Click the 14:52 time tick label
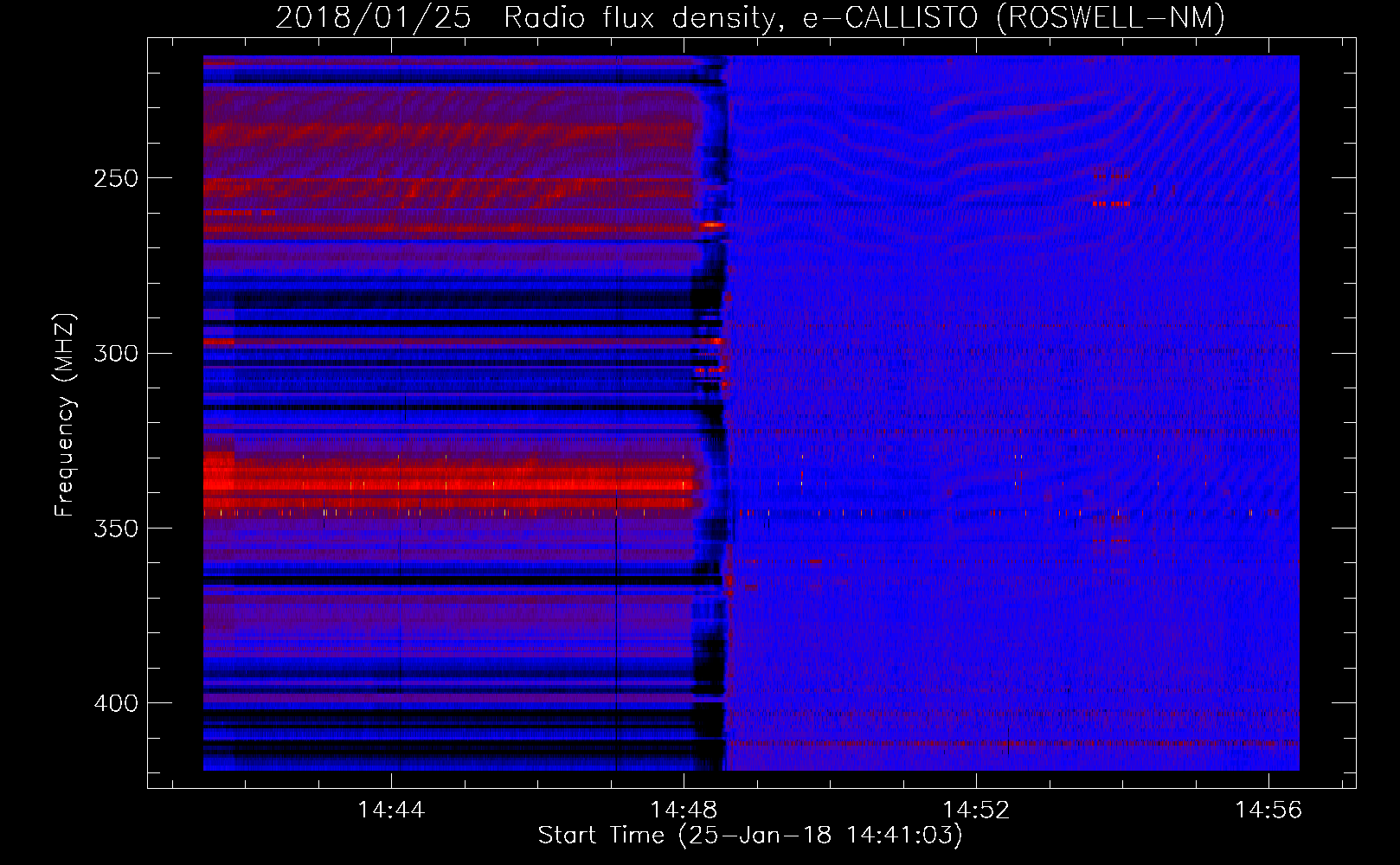Image resolution: width=1400 pixels, height=865 pixels. [x=976, y=810]
